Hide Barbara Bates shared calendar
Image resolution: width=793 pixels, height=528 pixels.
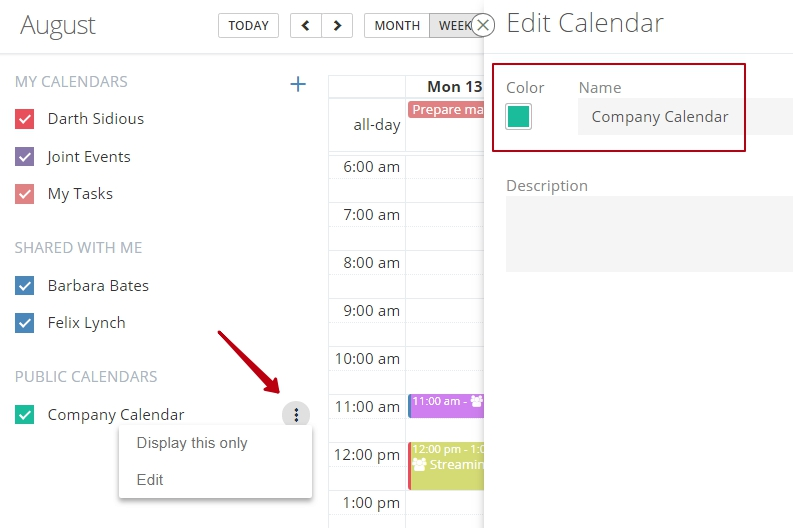pyautogui.click(x=24, y=286)
